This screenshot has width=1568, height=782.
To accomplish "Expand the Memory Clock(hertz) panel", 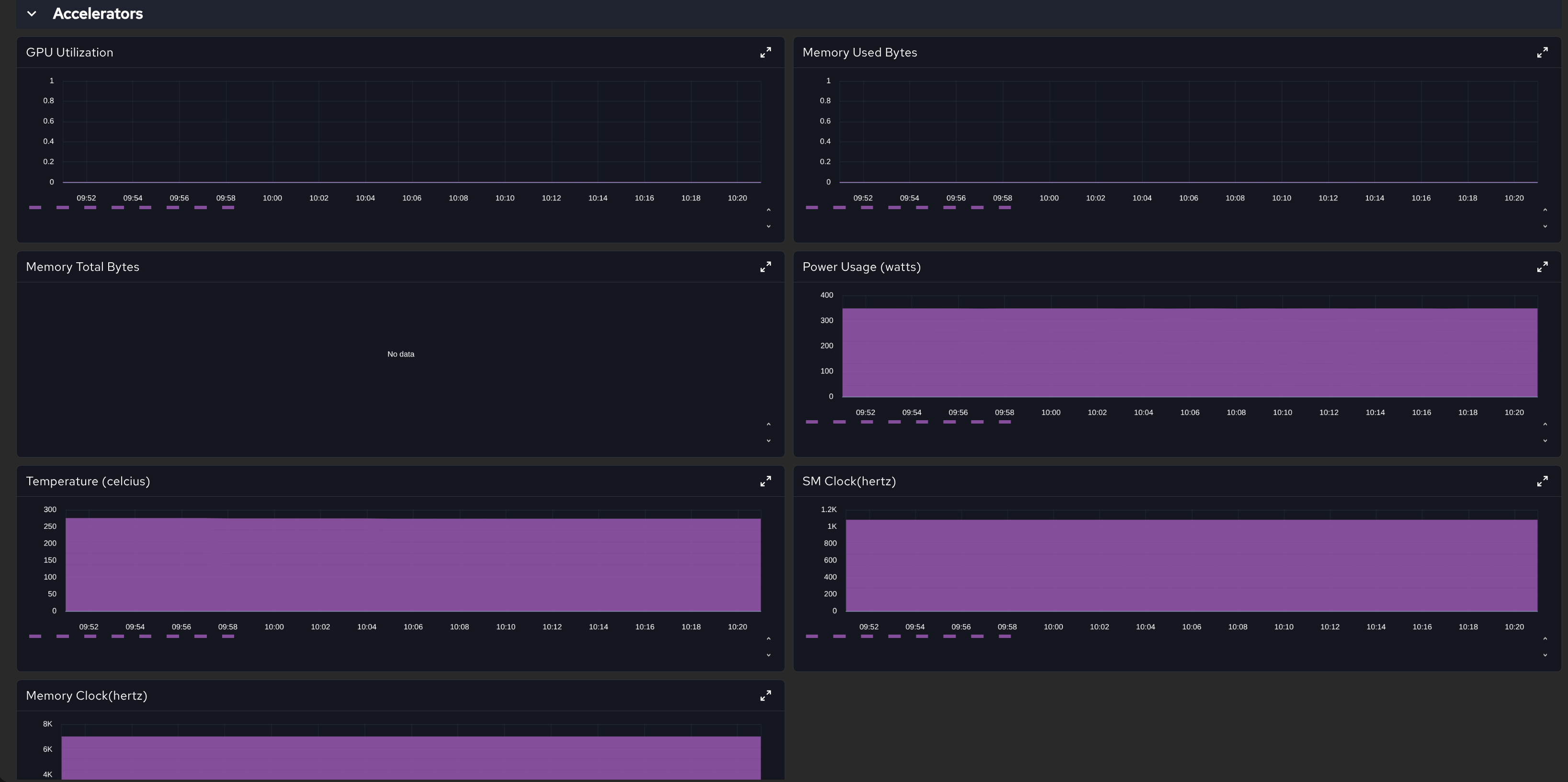I will [765, 695].
